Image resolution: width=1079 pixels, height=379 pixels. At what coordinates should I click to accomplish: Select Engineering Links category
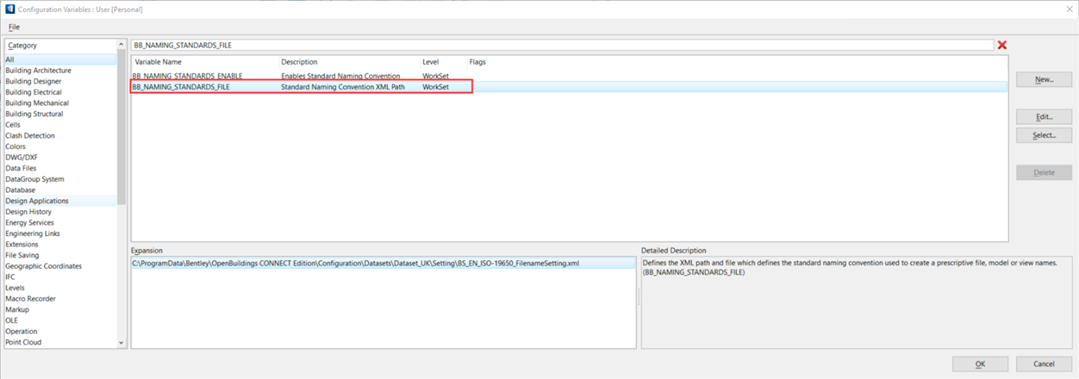pyautogui.click(x=61, y=234)
